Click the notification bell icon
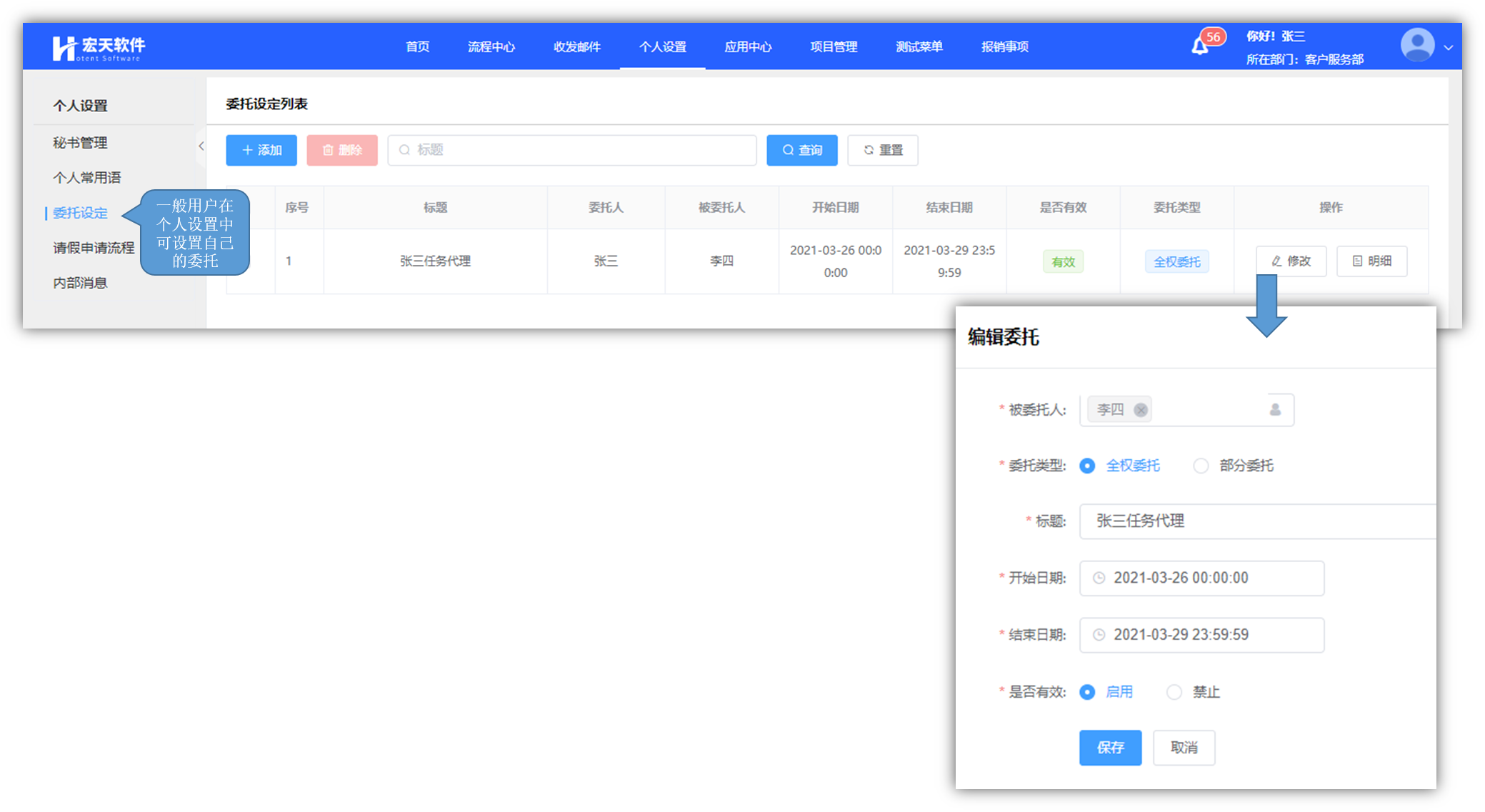This screenshot has height=812, width=1485. [x=1200, y=47]
